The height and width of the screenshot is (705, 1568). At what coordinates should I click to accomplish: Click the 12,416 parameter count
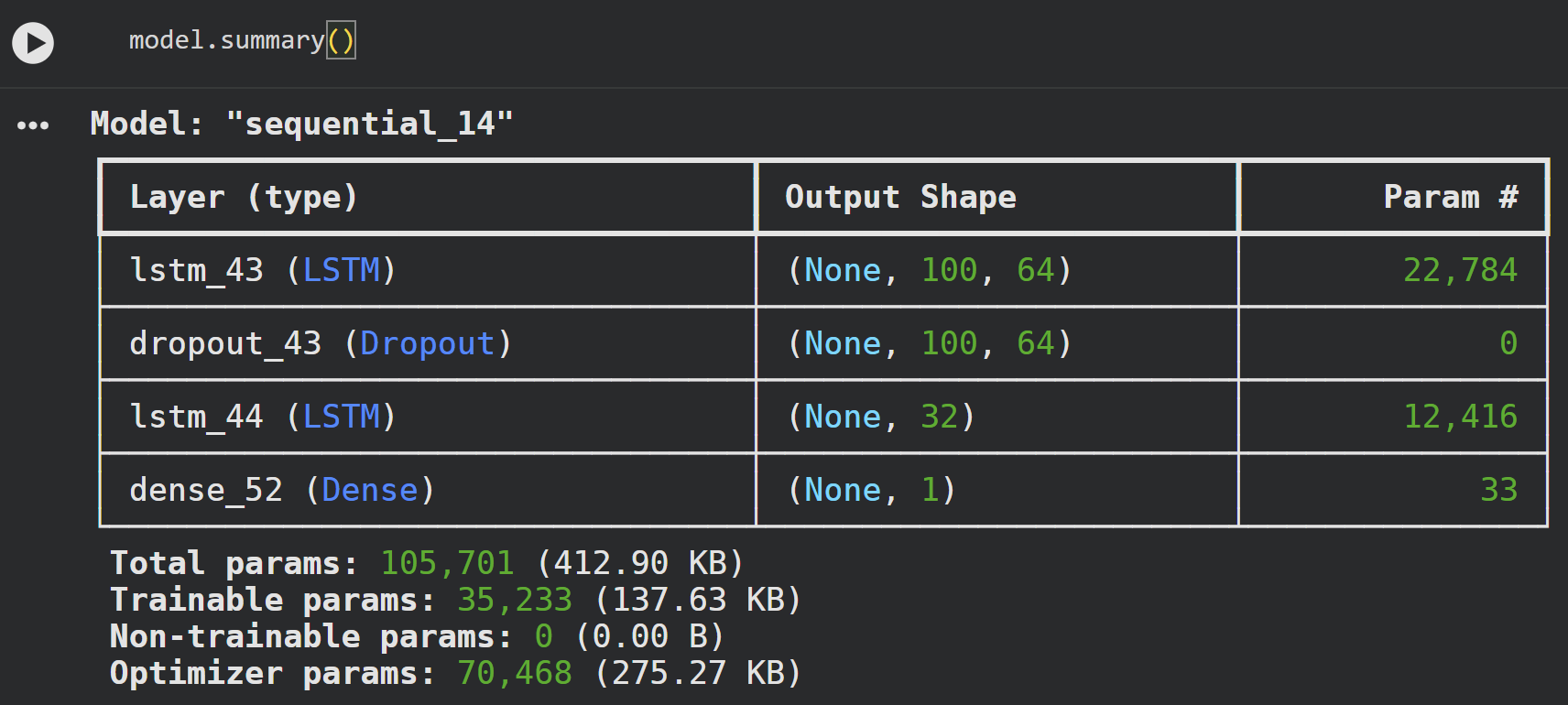(x=1460, y=417)
